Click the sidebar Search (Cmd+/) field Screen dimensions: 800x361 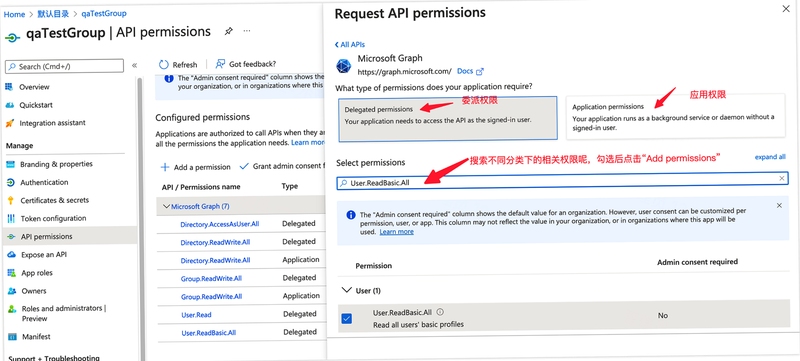coord(64,66)
